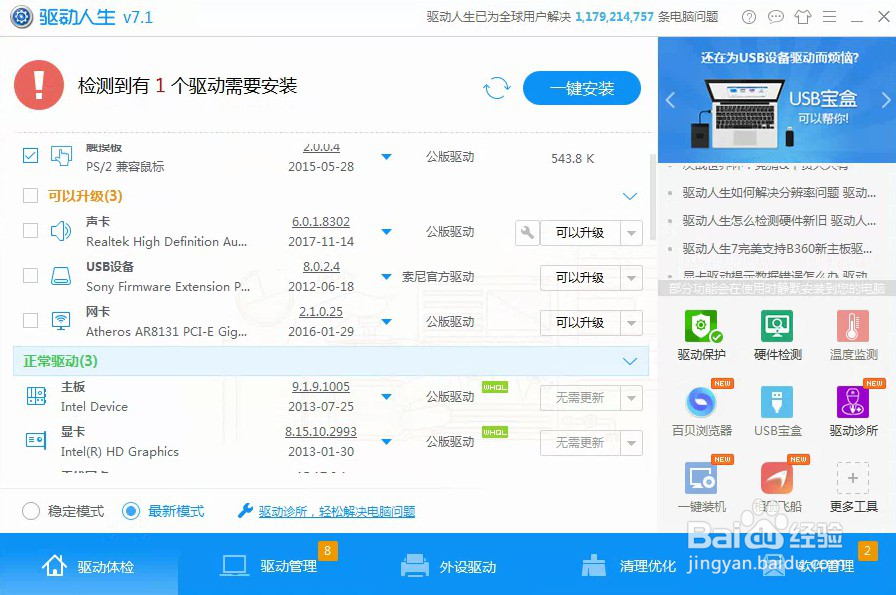This screenshot has width=896, height=595.
Task: Open the feedback chat bubble icon
Action: pos(775,17)
